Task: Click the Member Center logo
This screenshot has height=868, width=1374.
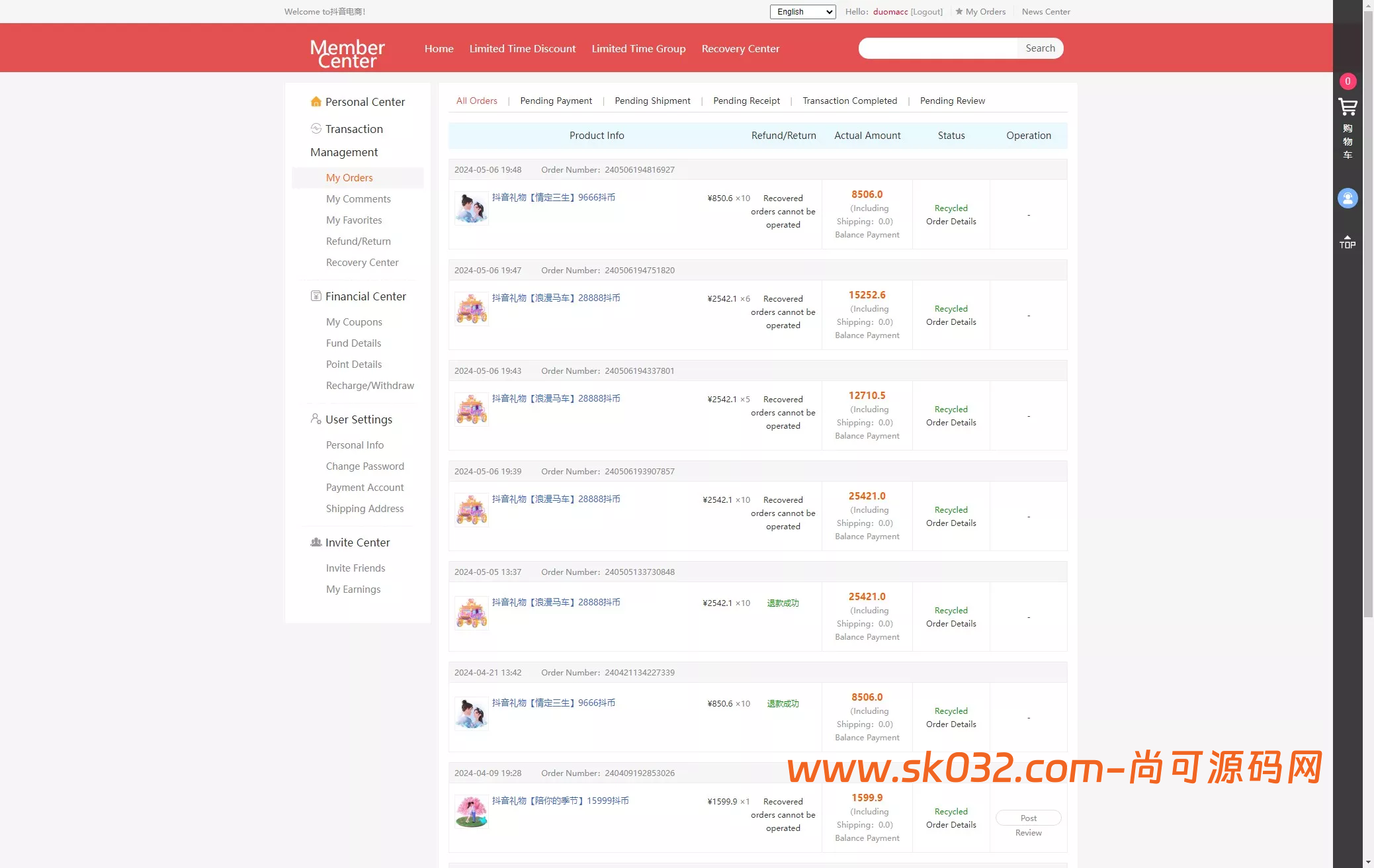Action: click(x=347, y=53)
